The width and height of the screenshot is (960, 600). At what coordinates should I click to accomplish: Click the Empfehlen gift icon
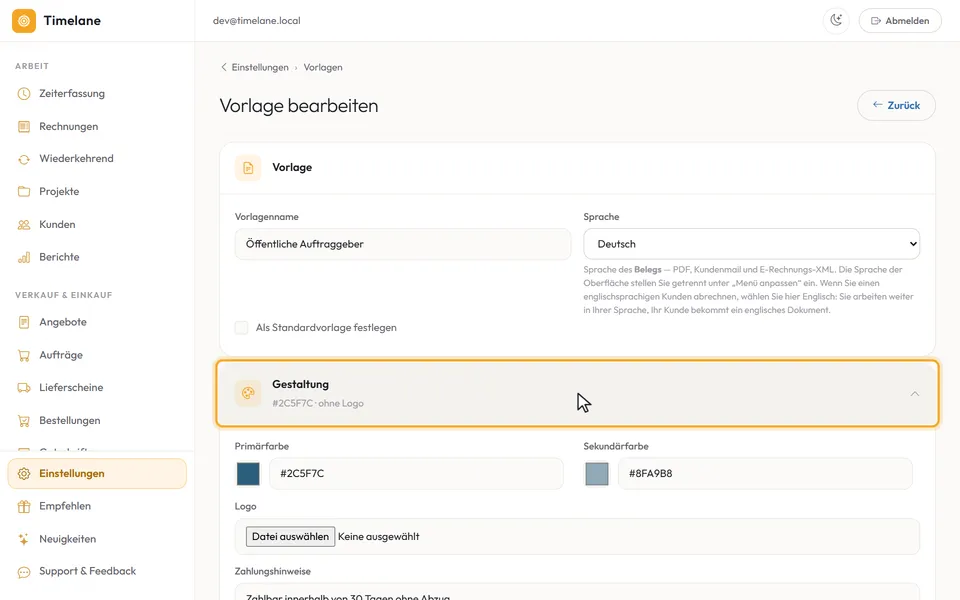(x=24, y=506)
